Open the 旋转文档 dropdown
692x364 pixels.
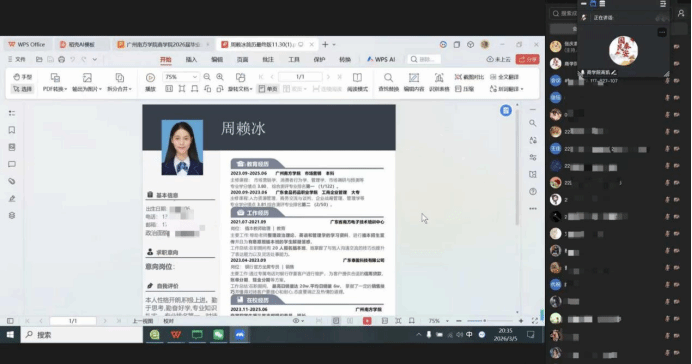click(240, 83)
